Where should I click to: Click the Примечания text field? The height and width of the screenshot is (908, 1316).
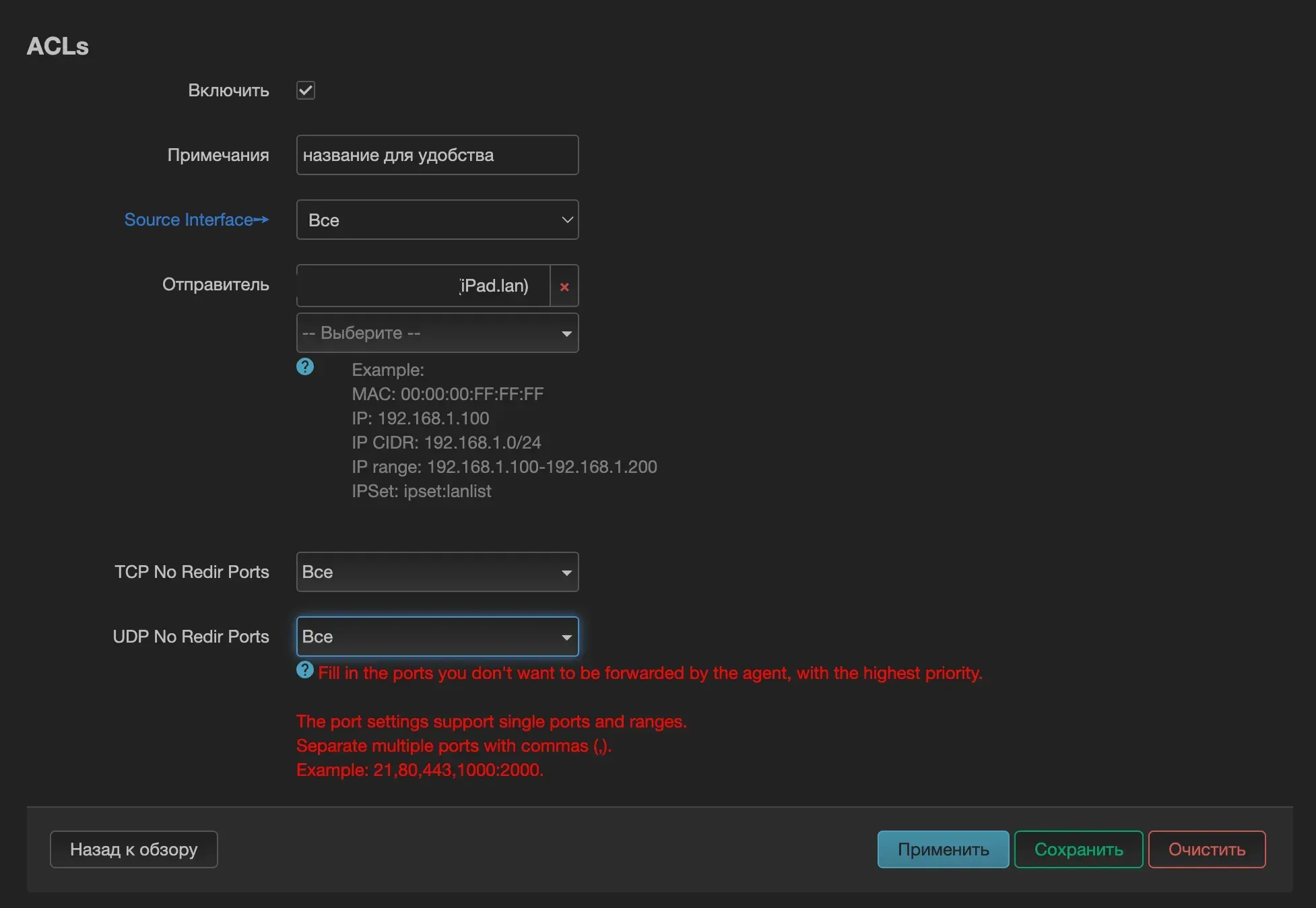(437, 155)
